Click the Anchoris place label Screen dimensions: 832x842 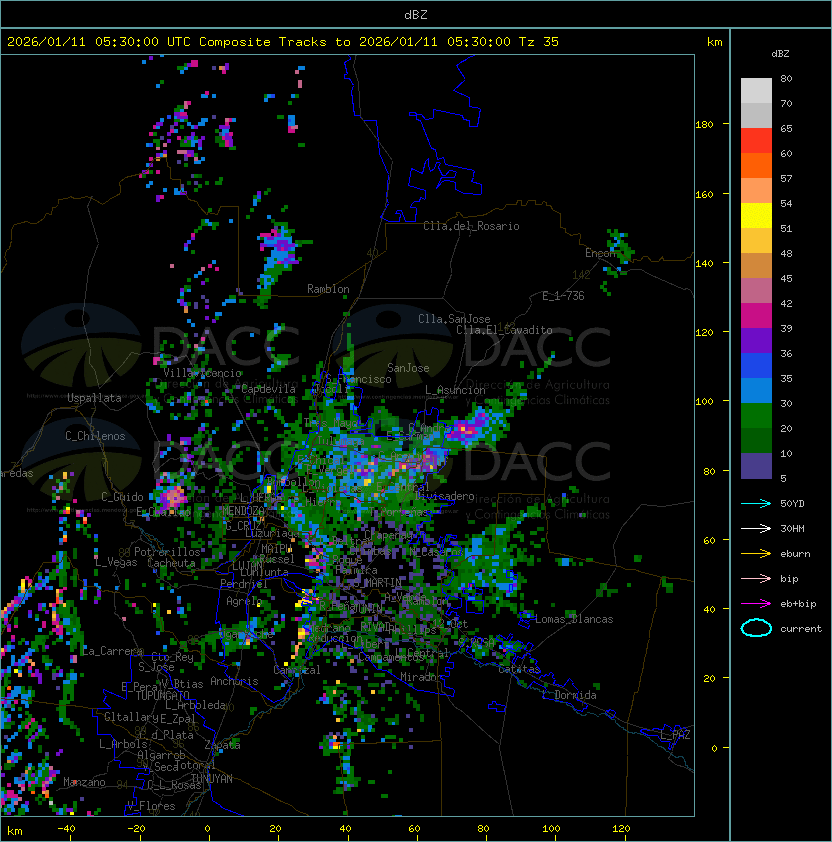point(234,681)
